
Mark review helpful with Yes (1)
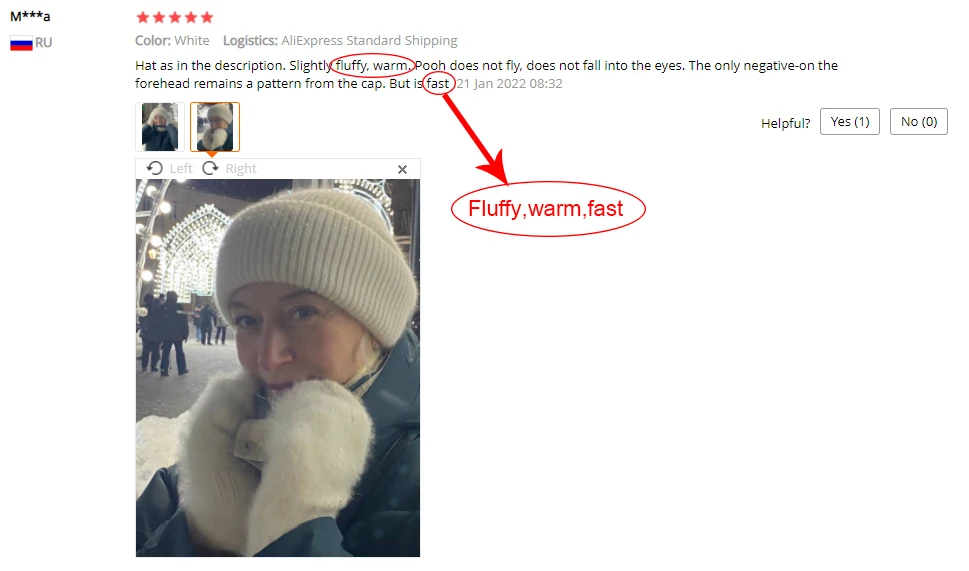click(x=850, y=122)
